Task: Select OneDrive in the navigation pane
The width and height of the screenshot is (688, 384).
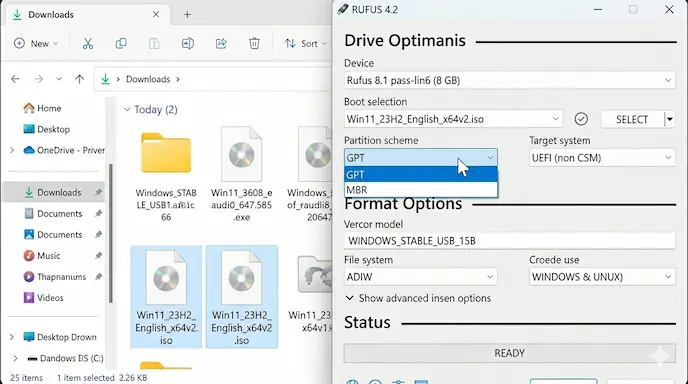Action: point(64,150)
